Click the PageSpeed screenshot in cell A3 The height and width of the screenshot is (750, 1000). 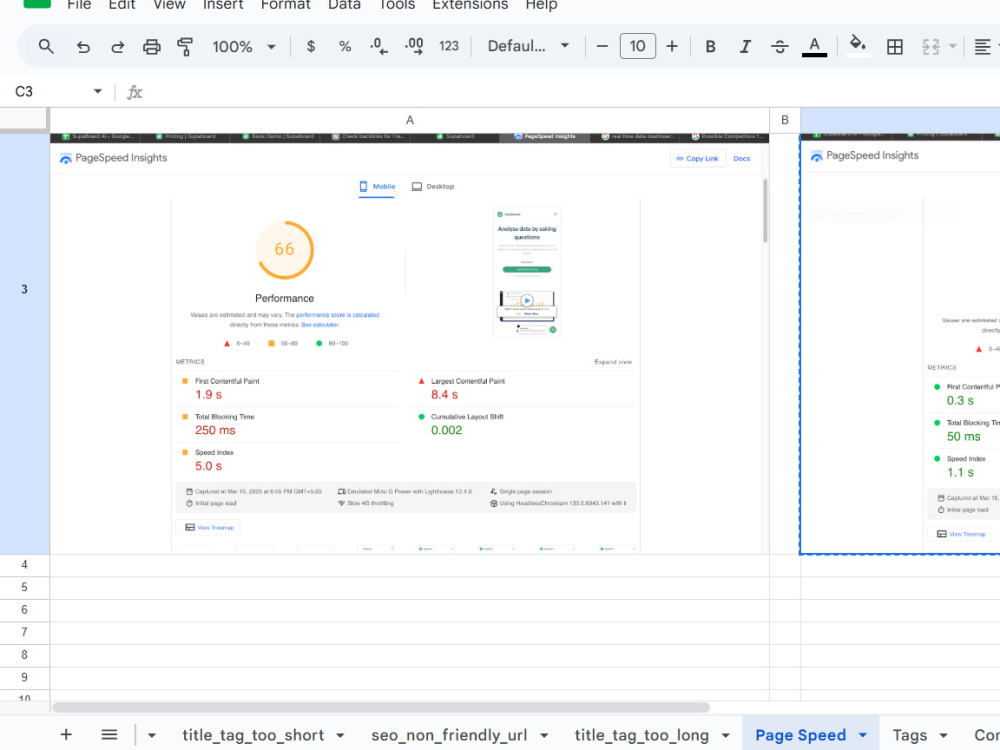pos(409,344)
